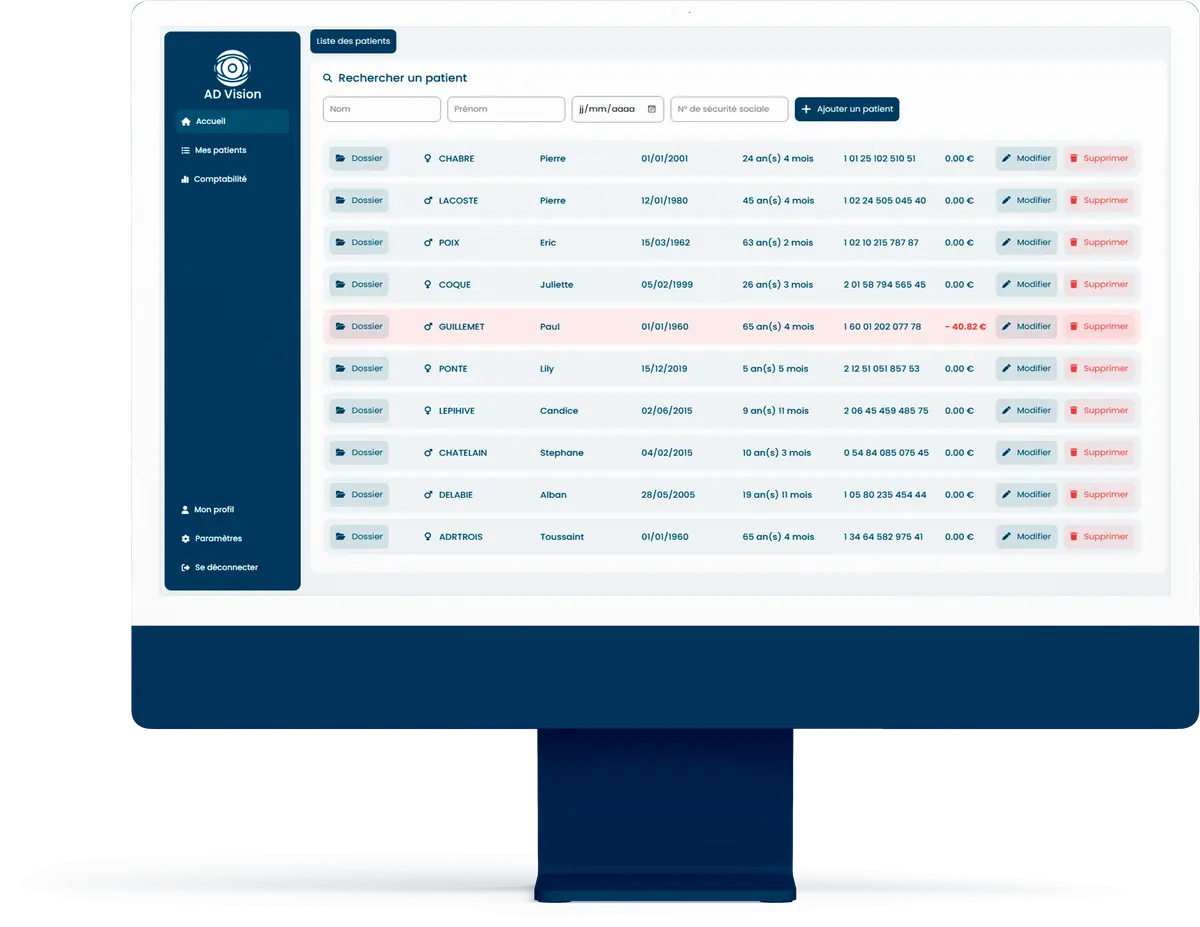Open the calendar picker in date field

coord(652,109)
